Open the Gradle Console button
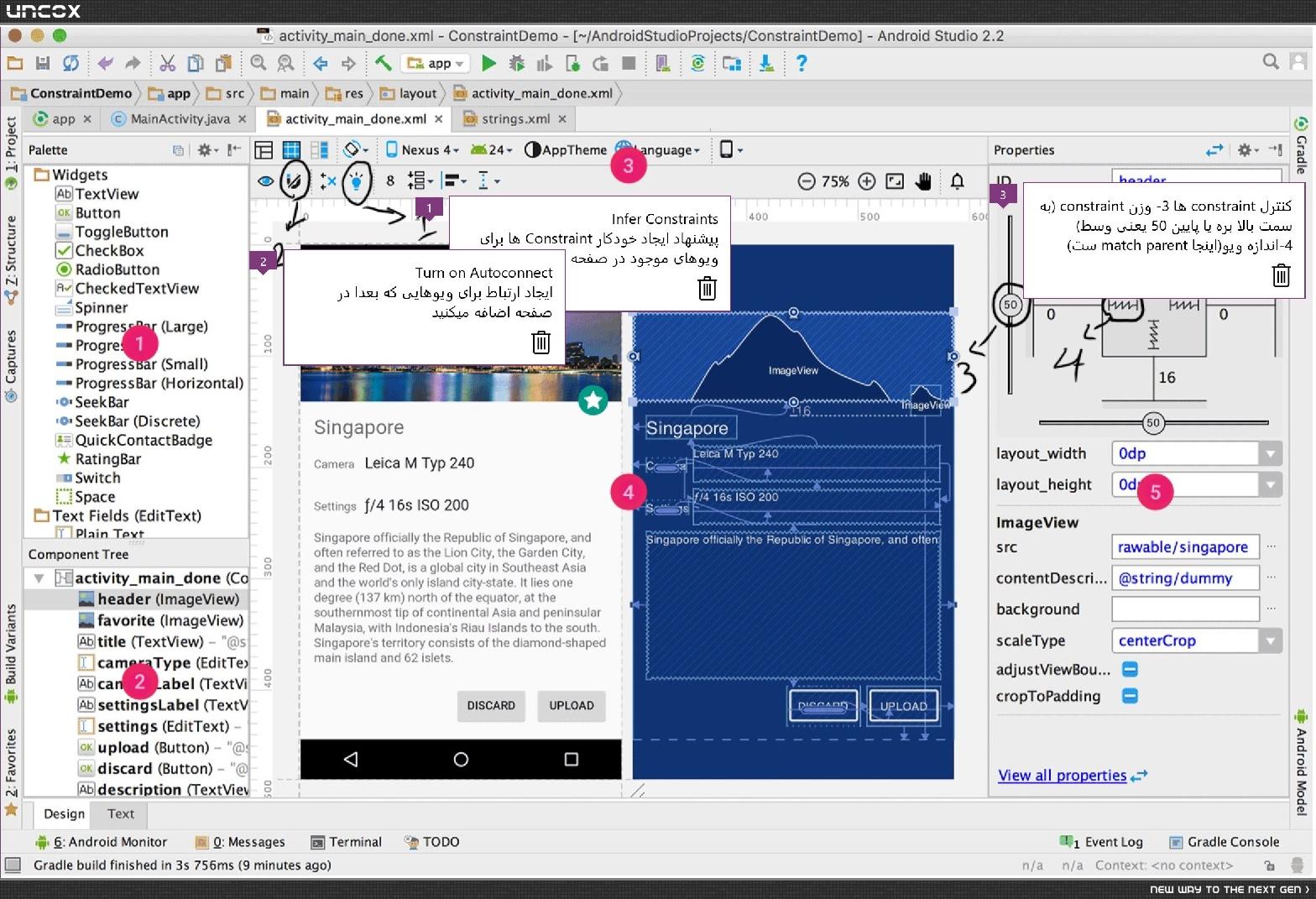Image resolution: width=1316 pixels, height=899 pixels. 1224,842
